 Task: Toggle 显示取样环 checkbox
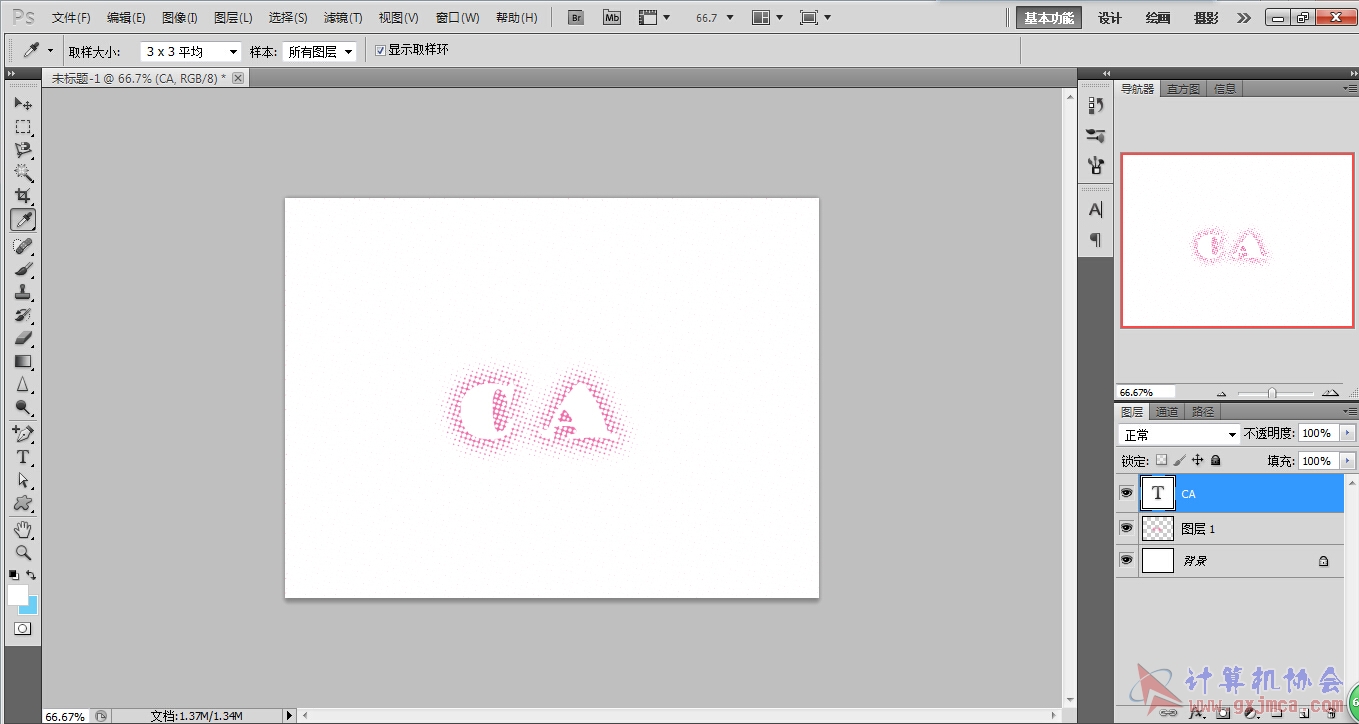pyautogui.click(x=380, y=50)
